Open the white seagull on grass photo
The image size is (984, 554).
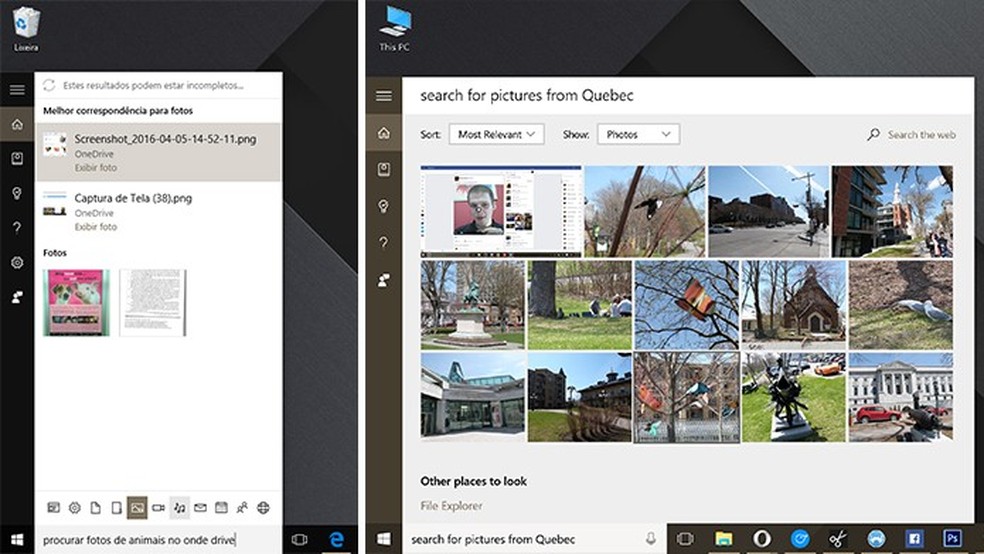pos(901,305)
